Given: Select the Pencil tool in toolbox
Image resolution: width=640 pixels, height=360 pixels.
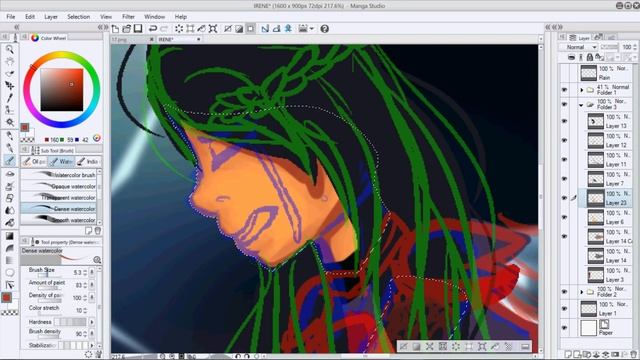Looking at the screenshot, I should tap(9, 148).
